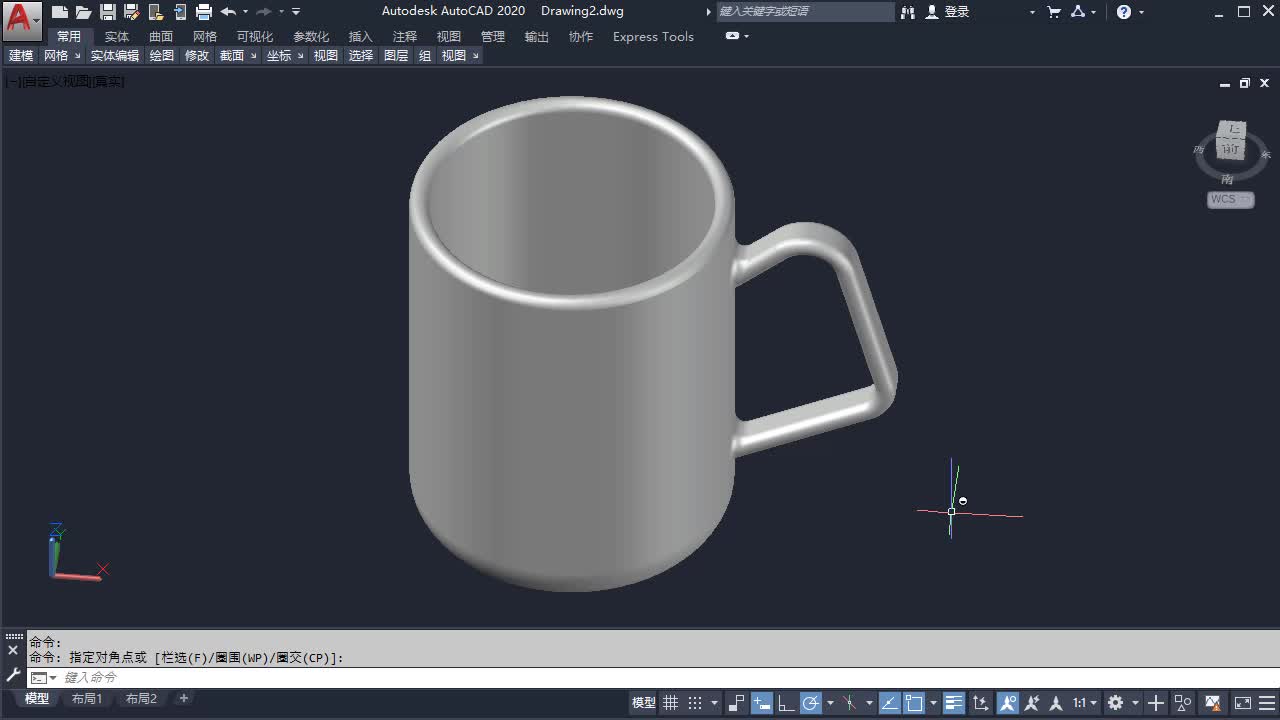Toggle the grid display in status bar

click(670, 702)
